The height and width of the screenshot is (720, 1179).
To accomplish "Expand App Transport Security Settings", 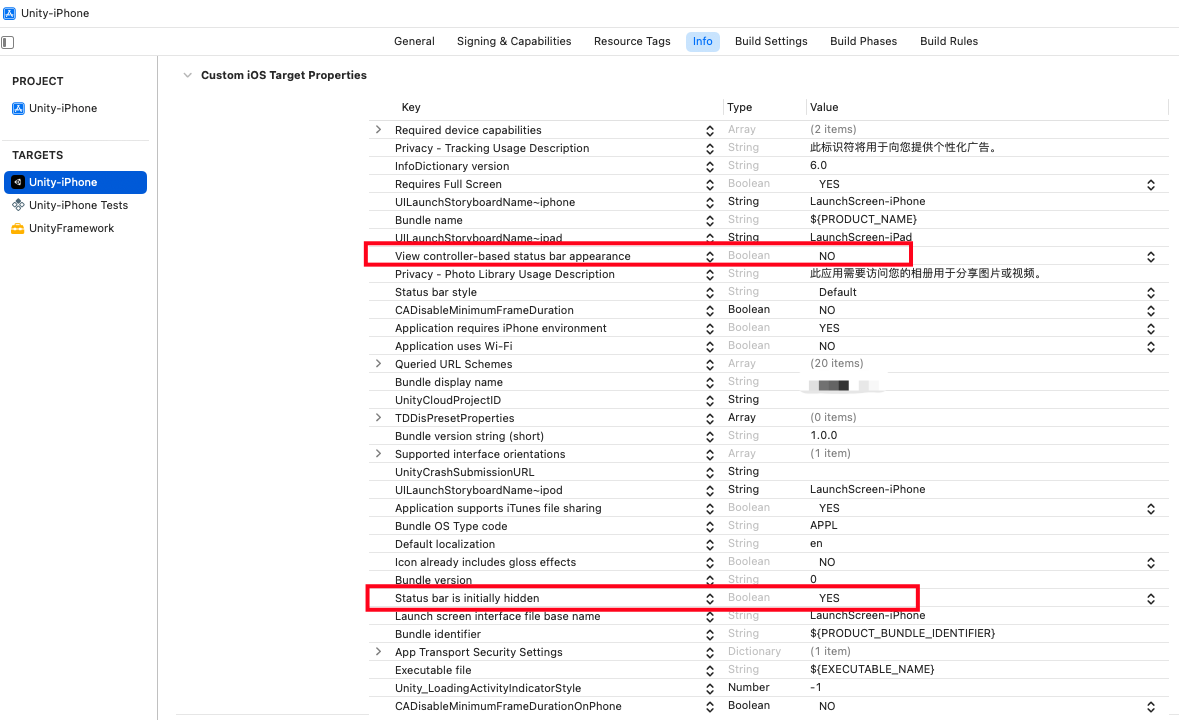I will click(x=378, y=652).
